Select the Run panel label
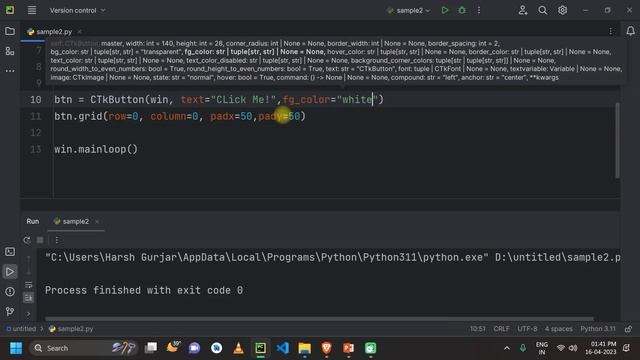Viewport: 640px width, 360px height. point(33,221)
